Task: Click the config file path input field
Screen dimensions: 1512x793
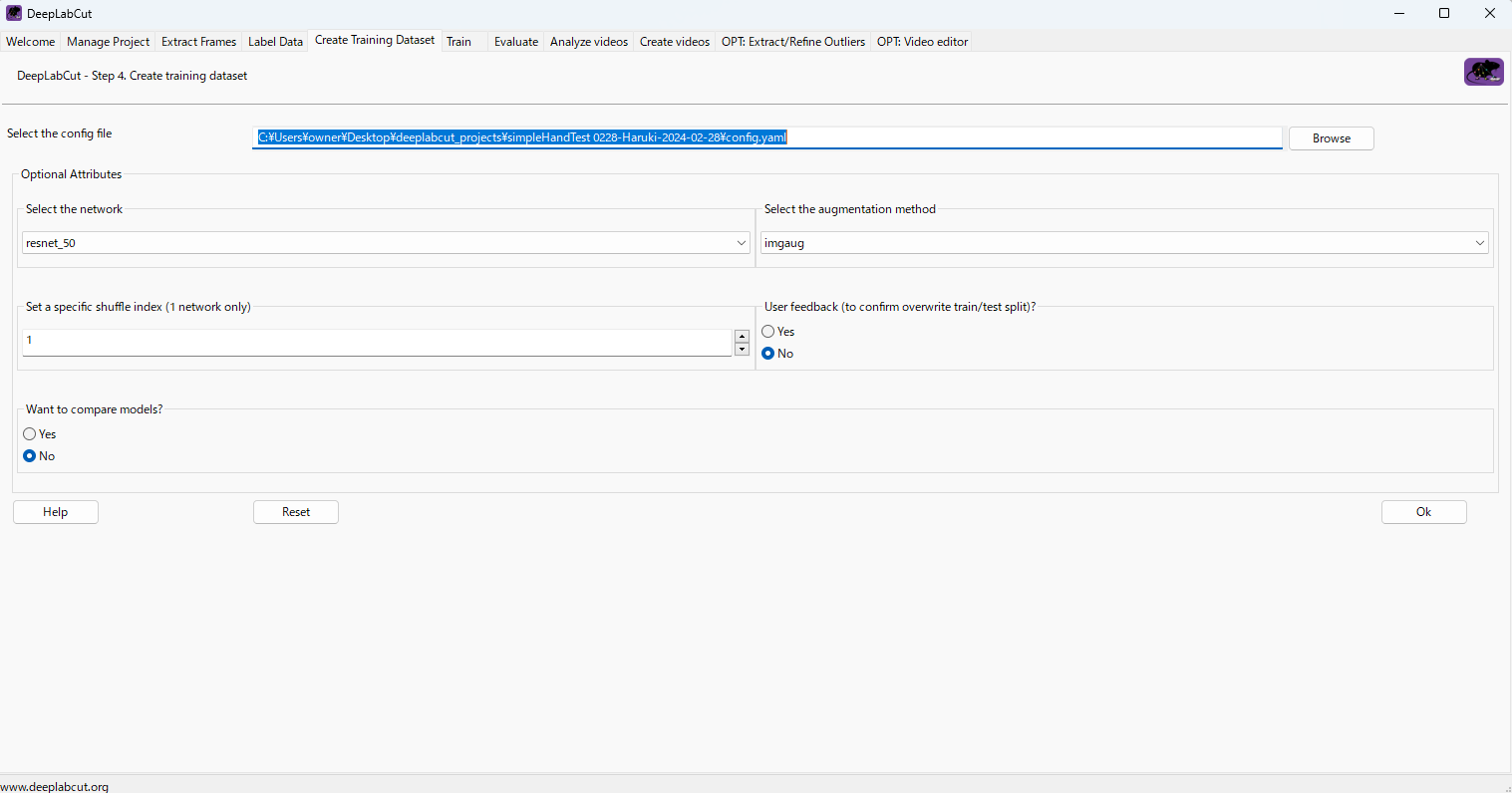Action: (x=767, y=137)
